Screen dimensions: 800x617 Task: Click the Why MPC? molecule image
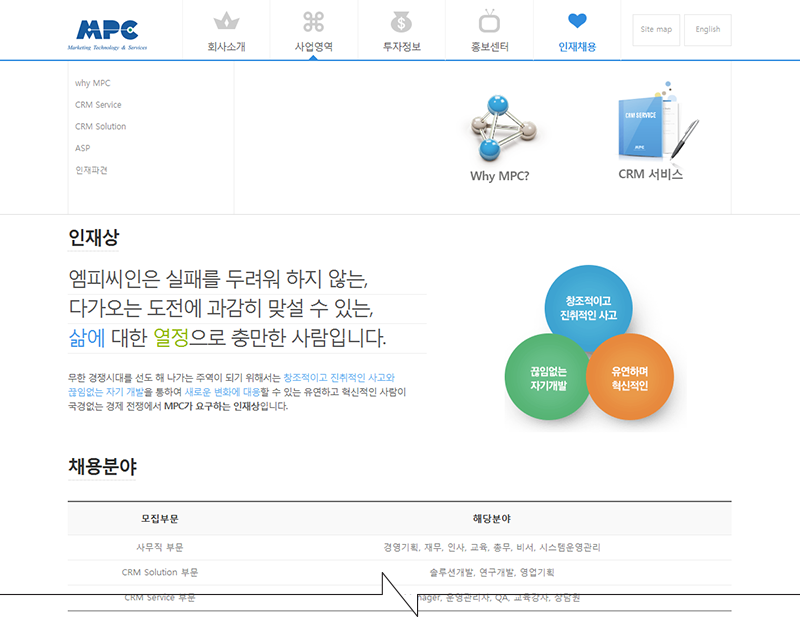pyautogui.click(x=503, y=127)
